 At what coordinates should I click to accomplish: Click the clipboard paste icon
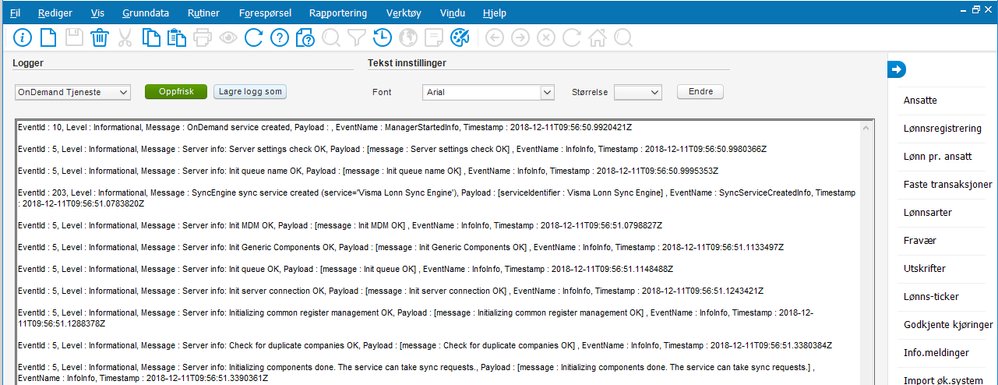[176, 38]
